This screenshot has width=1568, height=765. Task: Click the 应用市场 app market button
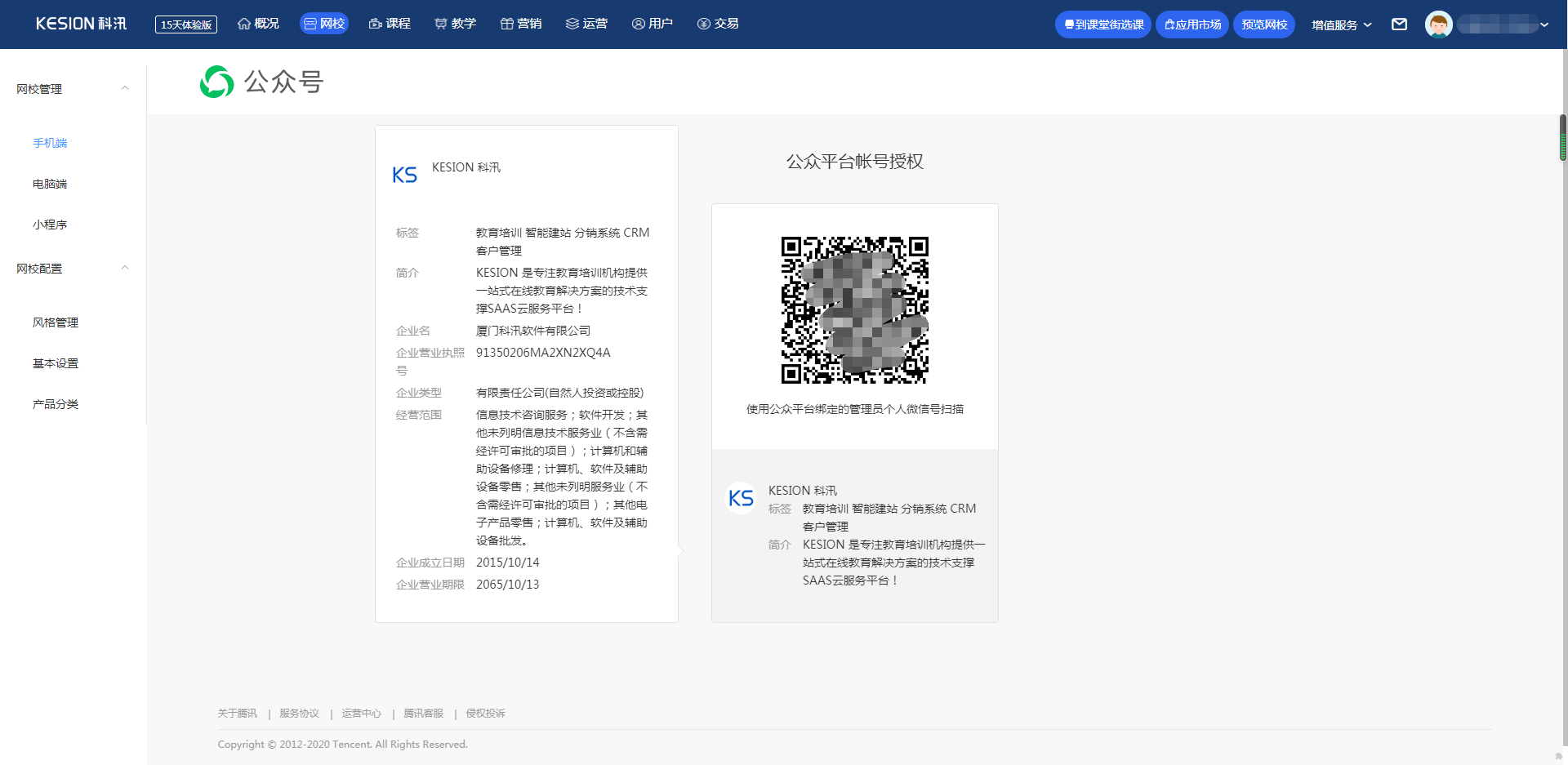pyautogui.click(x=1192, y=24)
